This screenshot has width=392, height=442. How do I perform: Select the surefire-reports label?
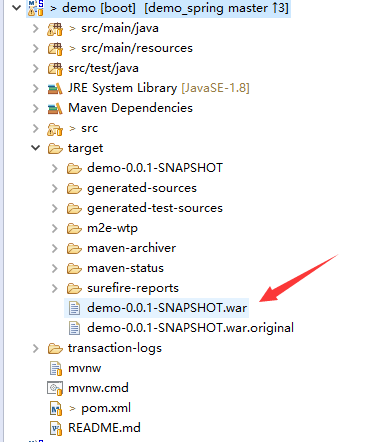coord(133,288)
